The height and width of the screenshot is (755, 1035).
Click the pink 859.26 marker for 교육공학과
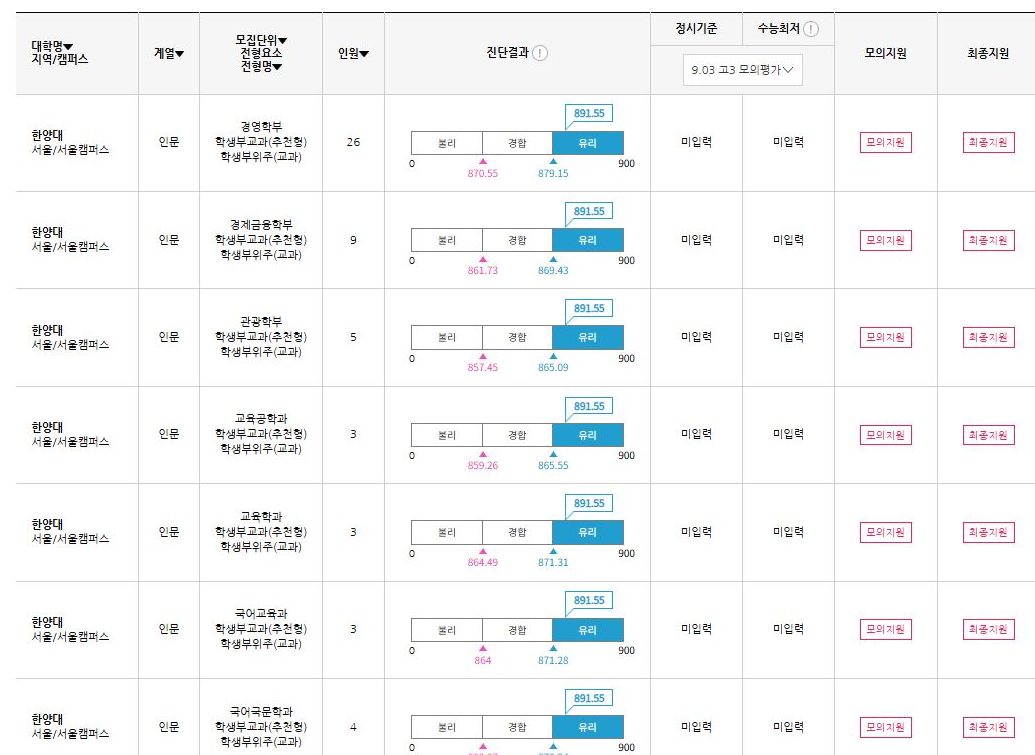click(483, 454)
